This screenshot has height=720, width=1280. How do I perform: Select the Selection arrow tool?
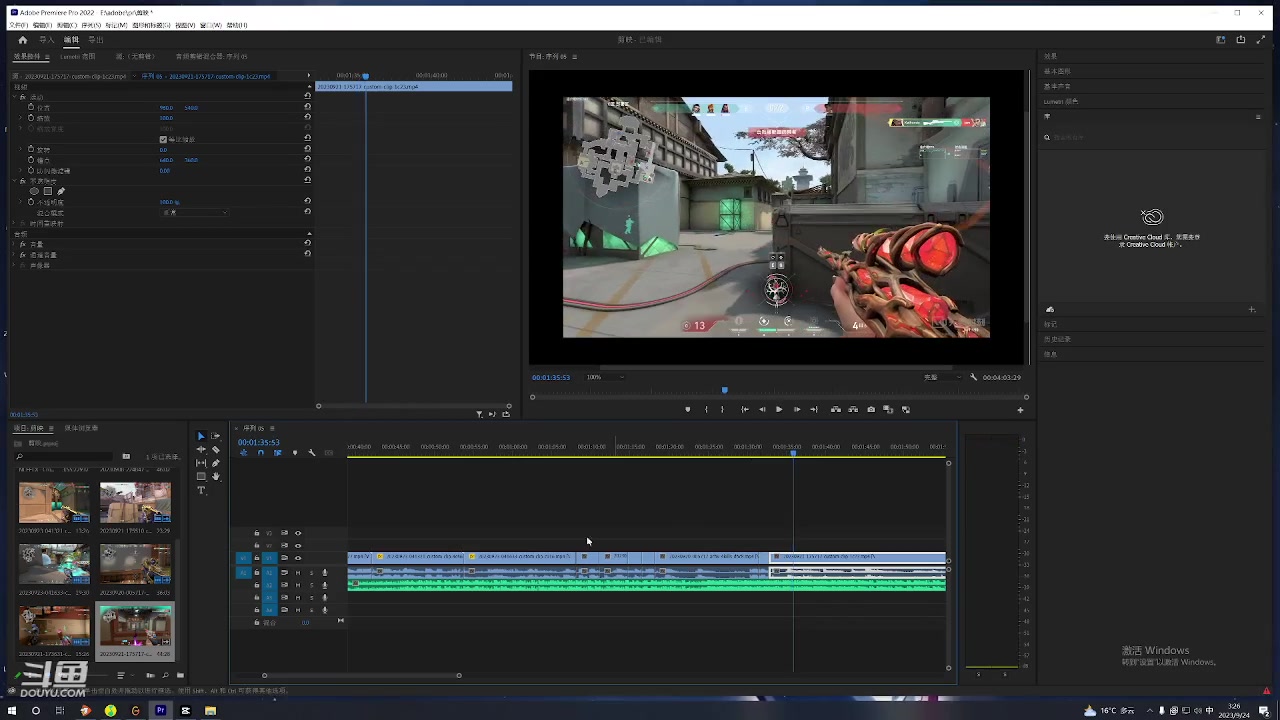click(201, 436)
